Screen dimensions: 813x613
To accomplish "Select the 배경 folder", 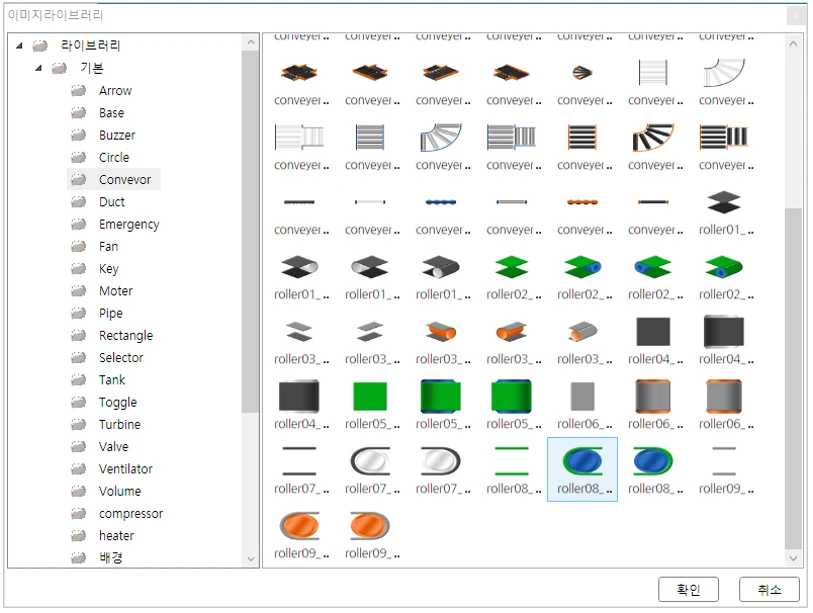I will coord(111,558).
